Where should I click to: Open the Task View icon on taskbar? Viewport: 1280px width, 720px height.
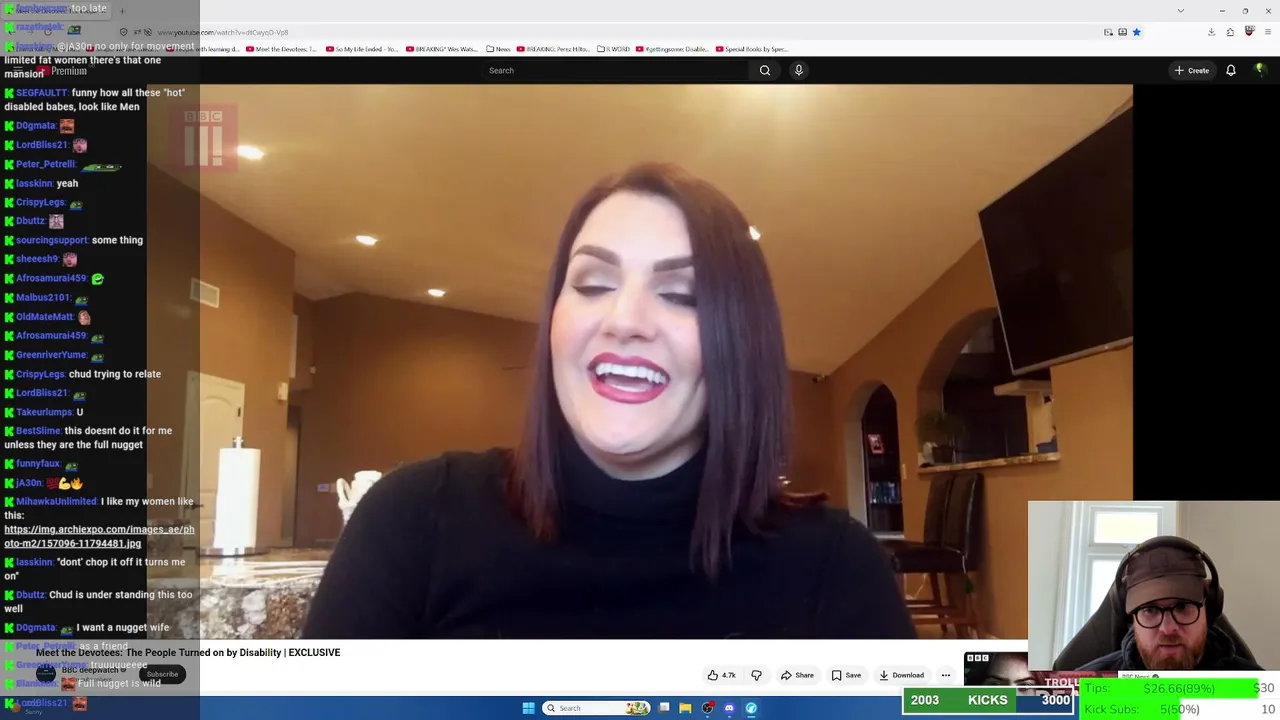(x=664, y=708)
